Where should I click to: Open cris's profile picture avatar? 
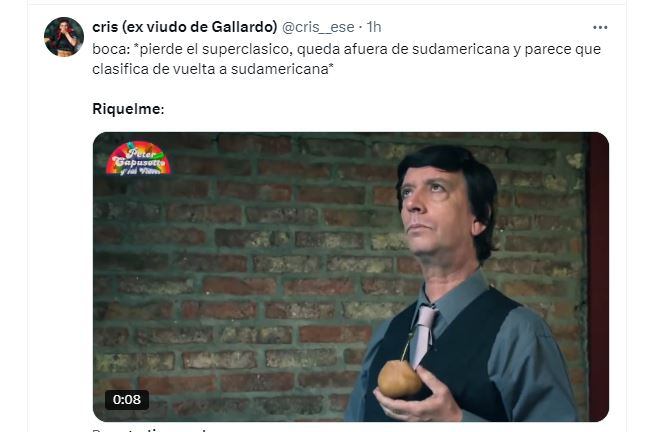pyautogui.click(x=64, y=37)
